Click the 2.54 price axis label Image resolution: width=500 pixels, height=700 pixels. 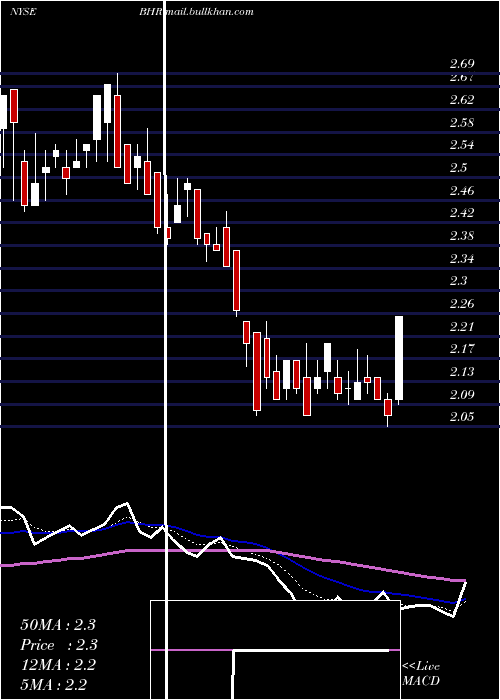(x=462, y=145)
